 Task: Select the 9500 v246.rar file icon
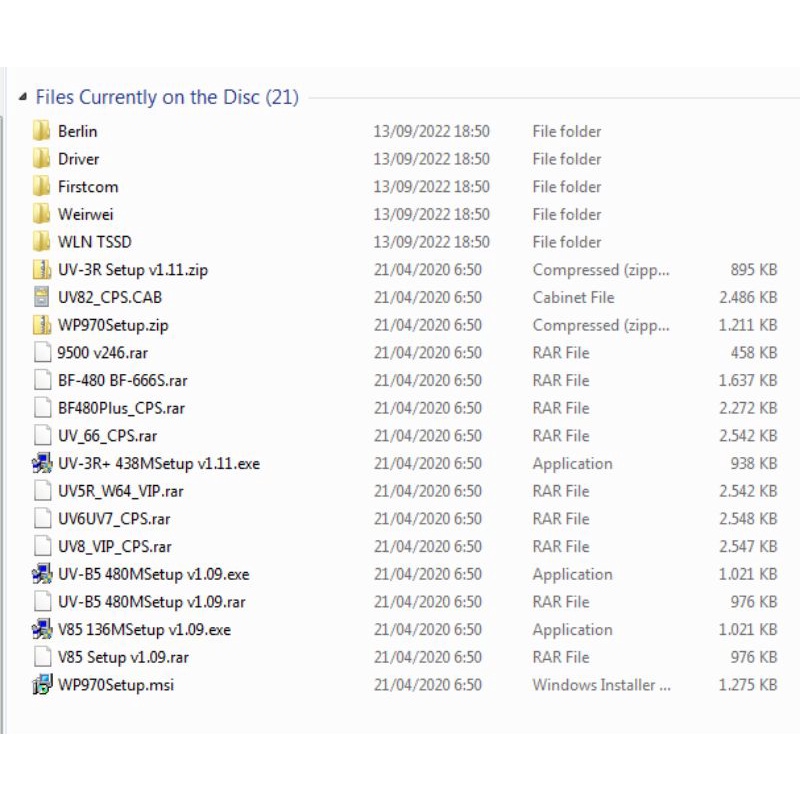coord(41,353)
